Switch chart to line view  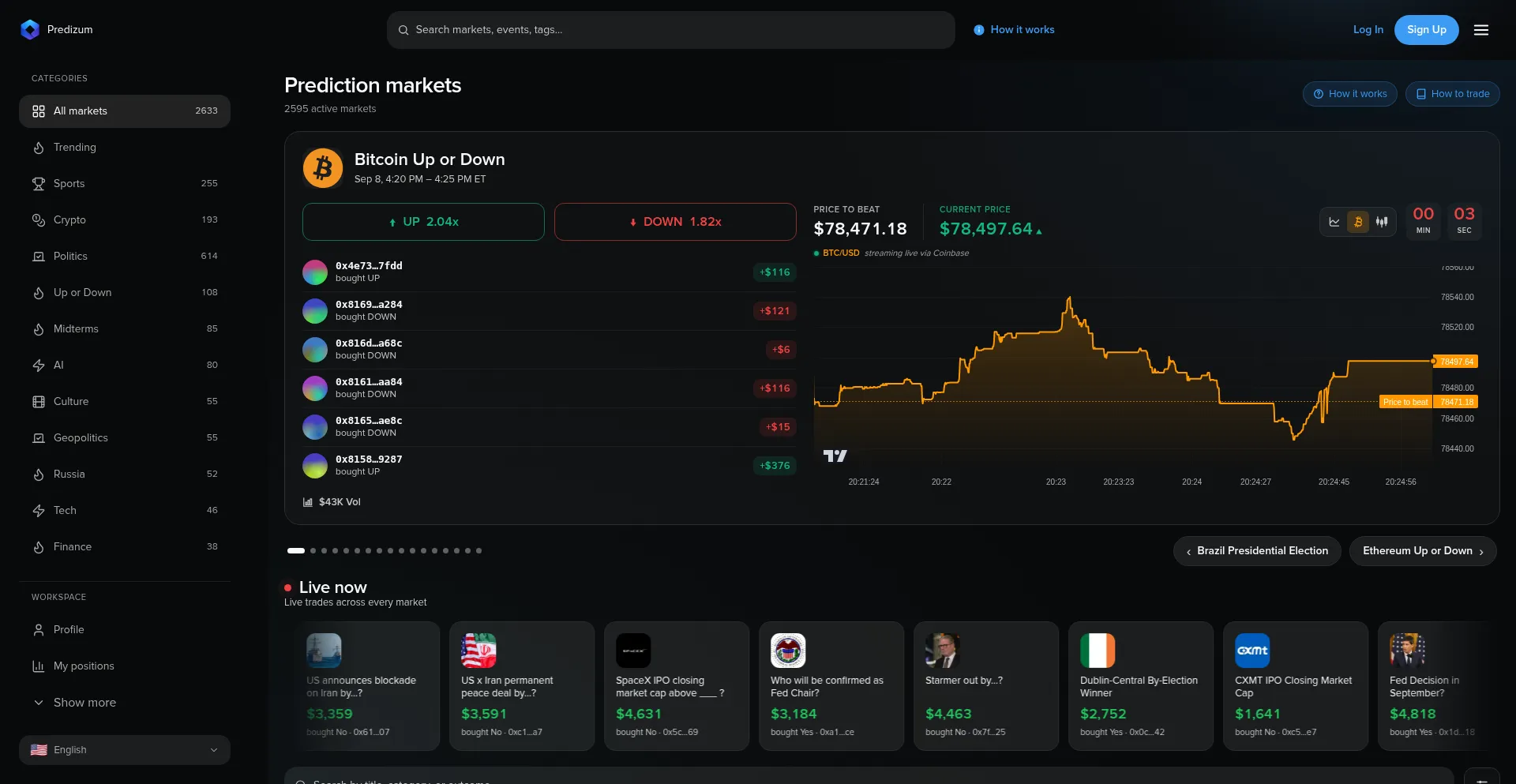point(1334,222)
